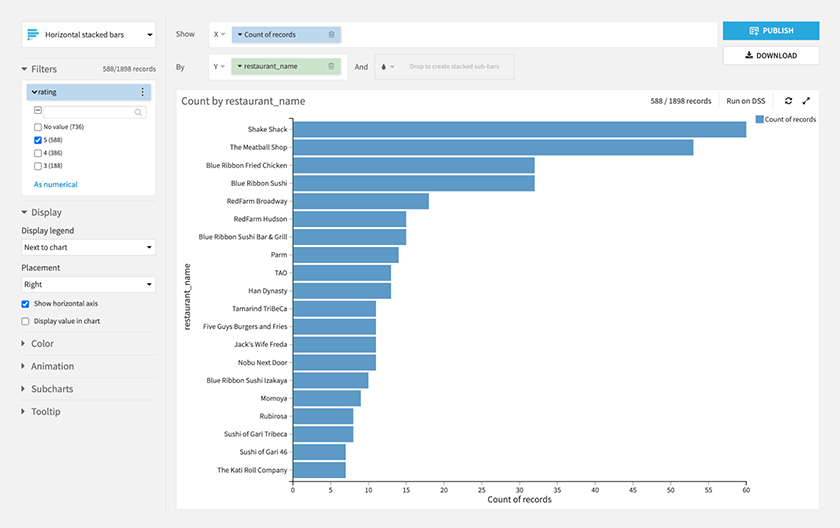Click the horizontal stacked bars chart icon
The image size is (840, 528).
coord(33,34)
